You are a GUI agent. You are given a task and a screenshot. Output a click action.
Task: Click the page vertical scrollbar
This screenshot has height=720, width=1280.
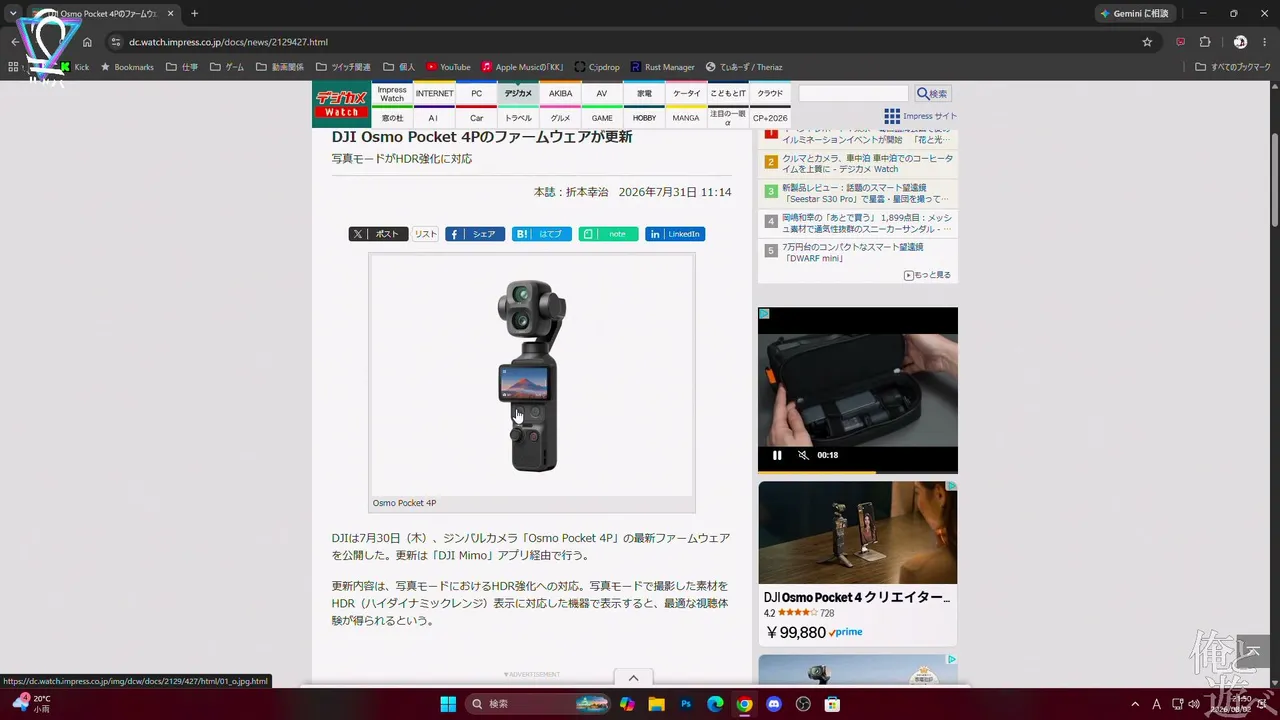(x=1275, y=180)
